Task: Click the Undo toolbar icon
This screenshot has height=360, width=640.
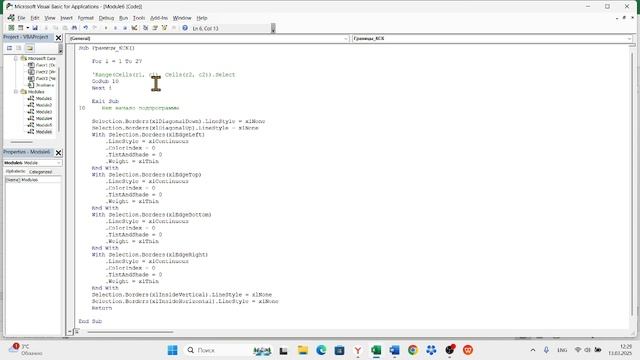Action: pos(86,28)
